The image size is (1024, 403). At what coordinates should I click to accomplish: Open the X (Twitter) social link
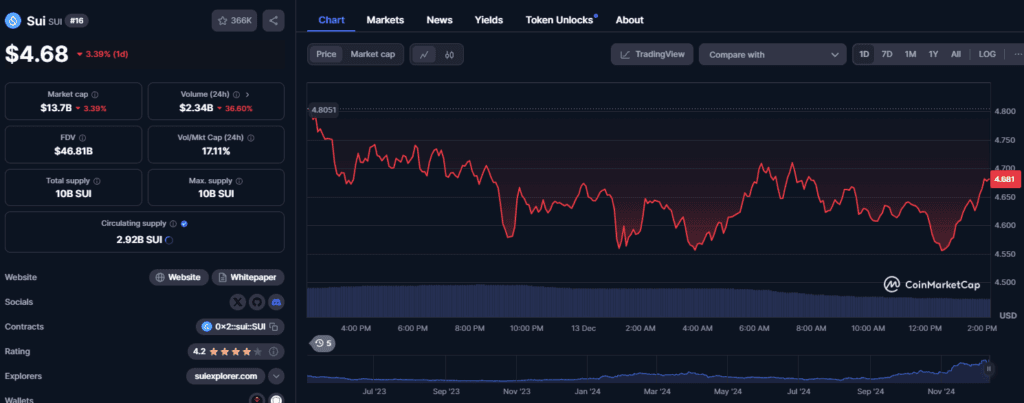click(237, 302)
